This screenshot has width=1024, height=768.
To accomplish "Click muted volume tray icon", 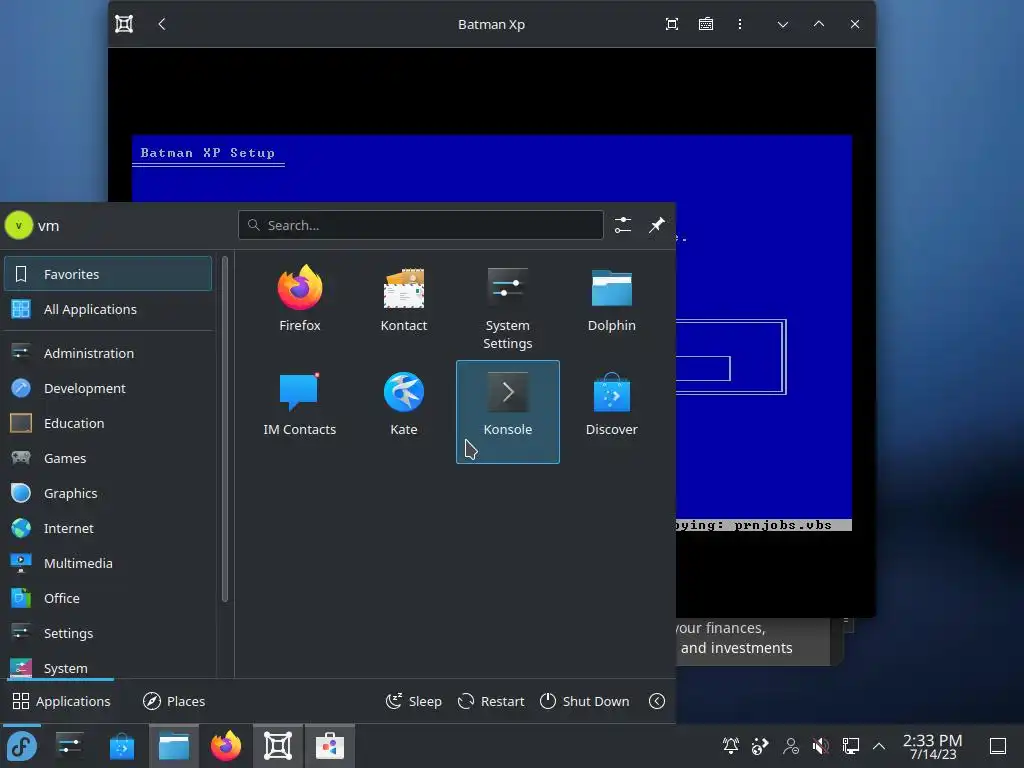I will [821, 746].
